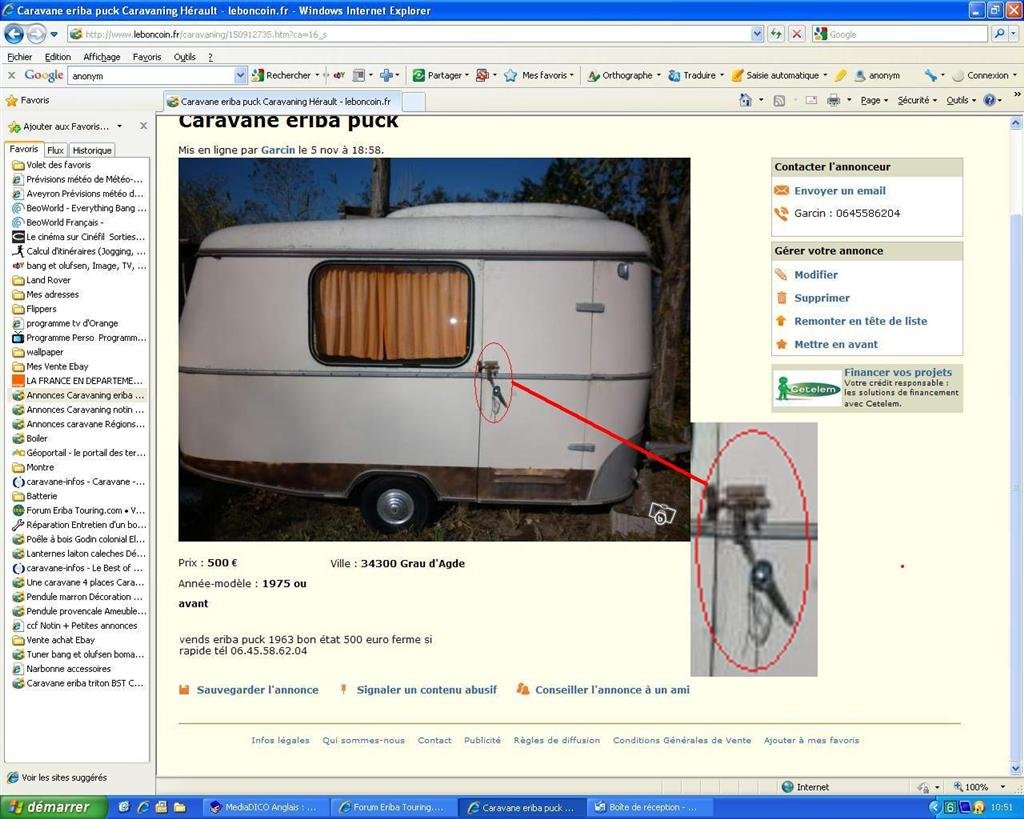Click the Partager button in Google toolbar

438,76
